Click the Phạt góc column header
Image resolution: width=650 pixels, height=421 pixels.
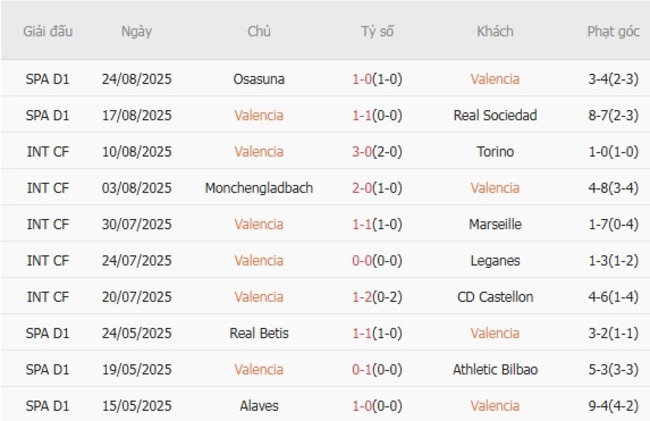[x=613, y=31]
